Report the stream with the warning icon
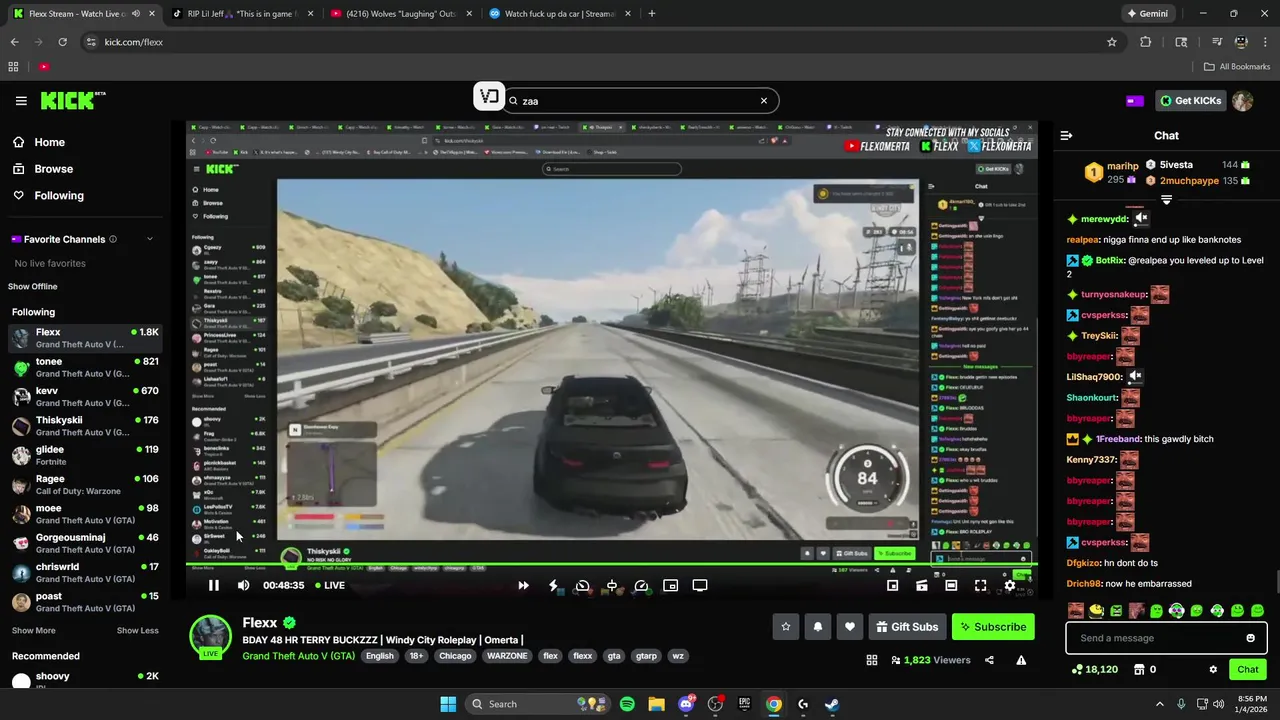Image resolution: width=1280 pixels, height=720 pixels. (1021, 660)
